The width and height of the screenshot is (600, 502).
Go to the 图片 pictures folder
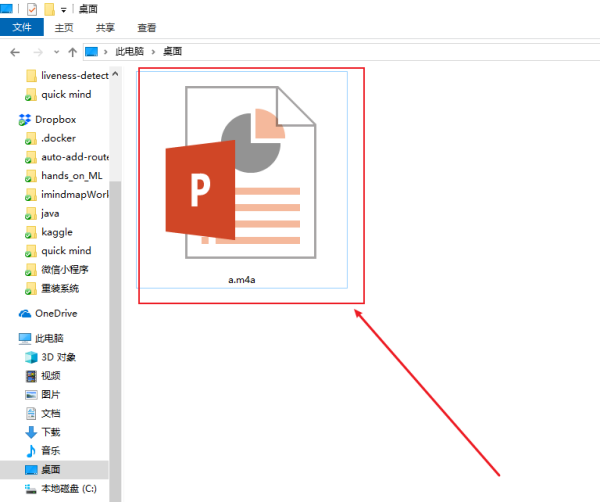tap(31, 394)
